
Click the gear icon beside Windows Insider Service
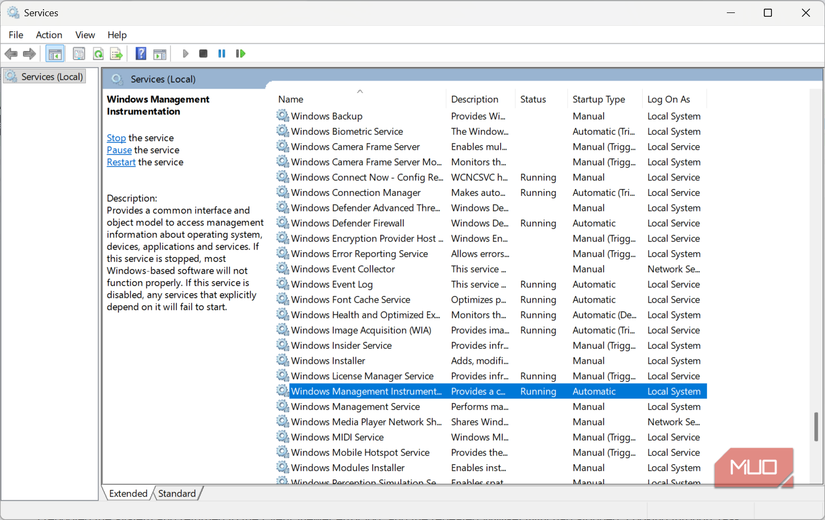(283, 344)
